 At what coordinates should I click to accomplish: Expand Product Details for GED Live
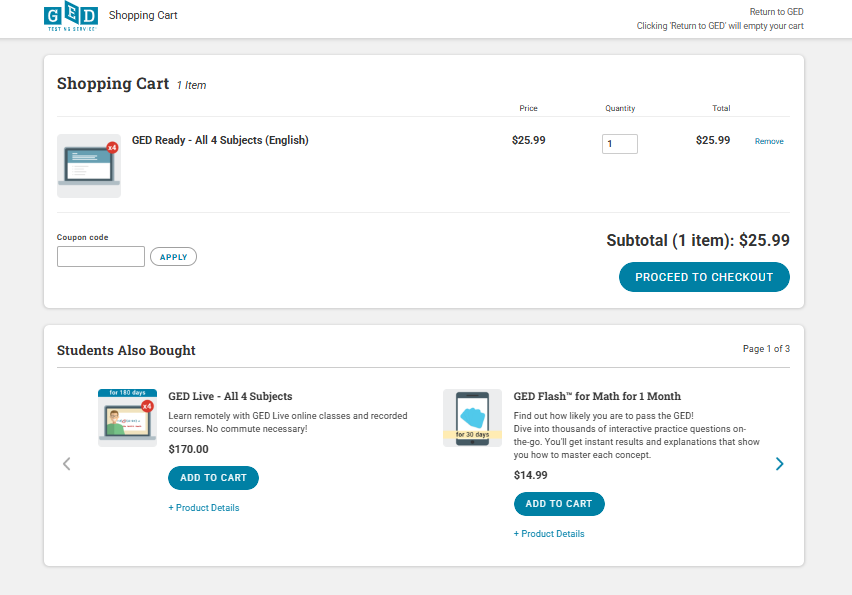(x=204, y=508)
